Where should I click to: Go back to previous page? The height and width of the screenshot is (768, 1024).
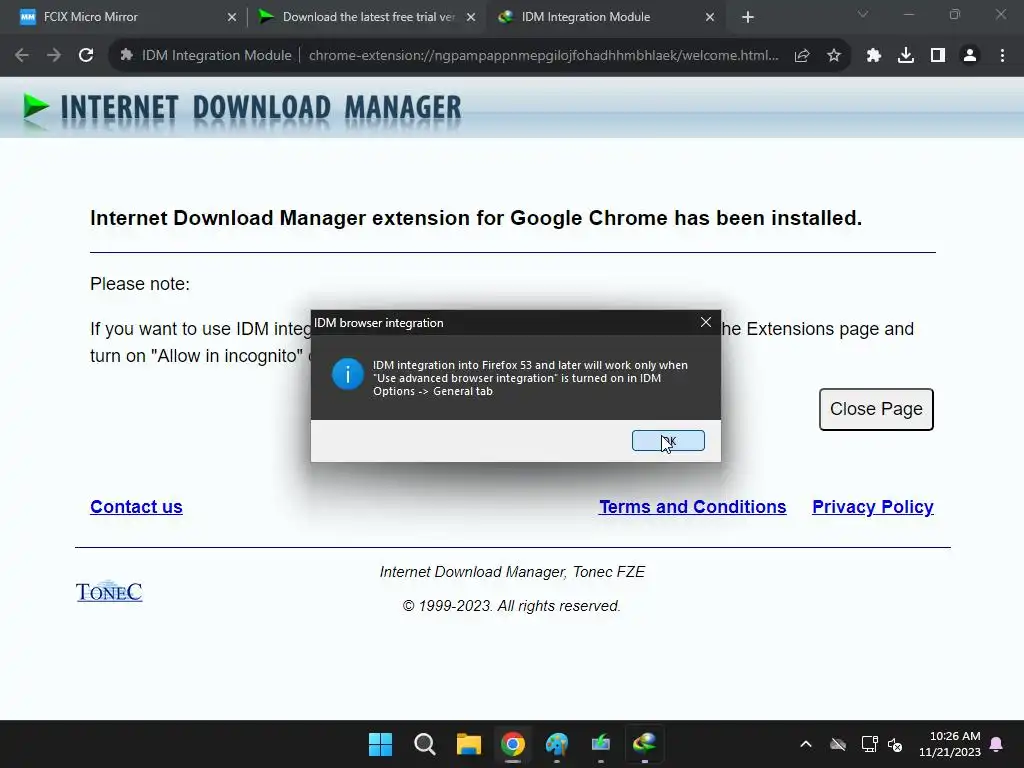tap(22, 56)
